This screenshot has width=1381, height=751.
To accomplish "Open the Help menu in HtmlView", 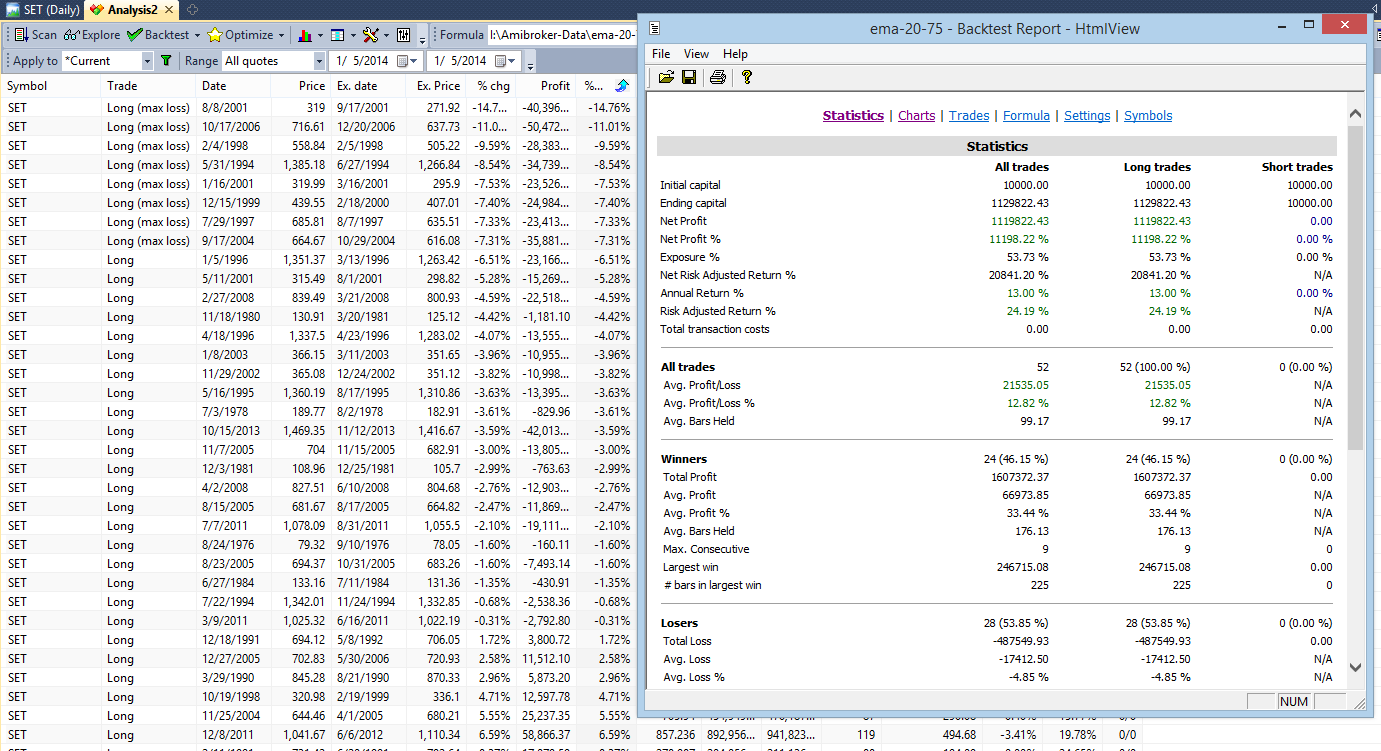I will [735, 54].
